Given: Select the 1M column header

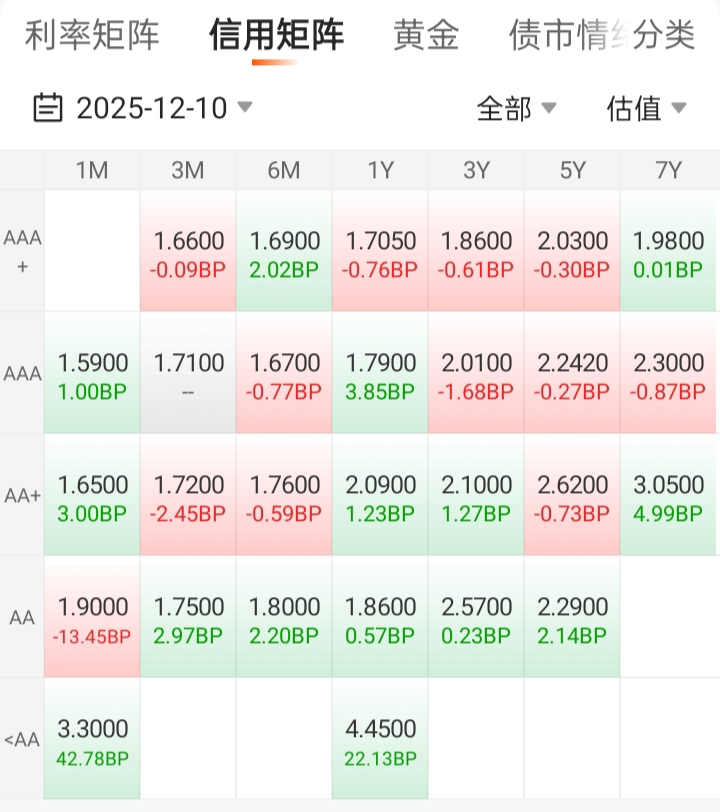Looking at the screenshot, I should 92,170.
